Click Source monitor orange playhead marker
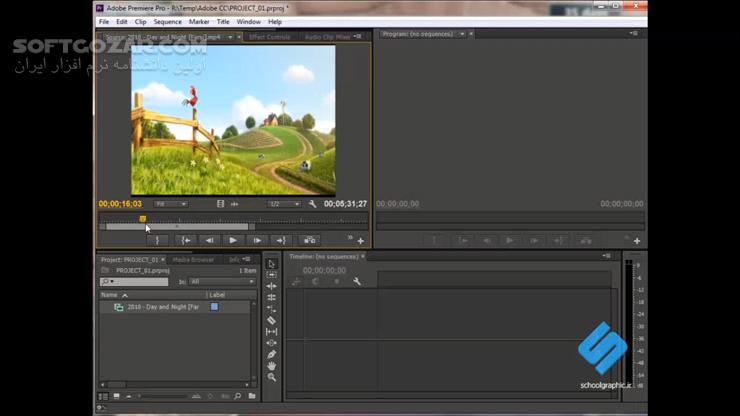The width and height of the screenshot is (740, 416). tap(143, 219)
